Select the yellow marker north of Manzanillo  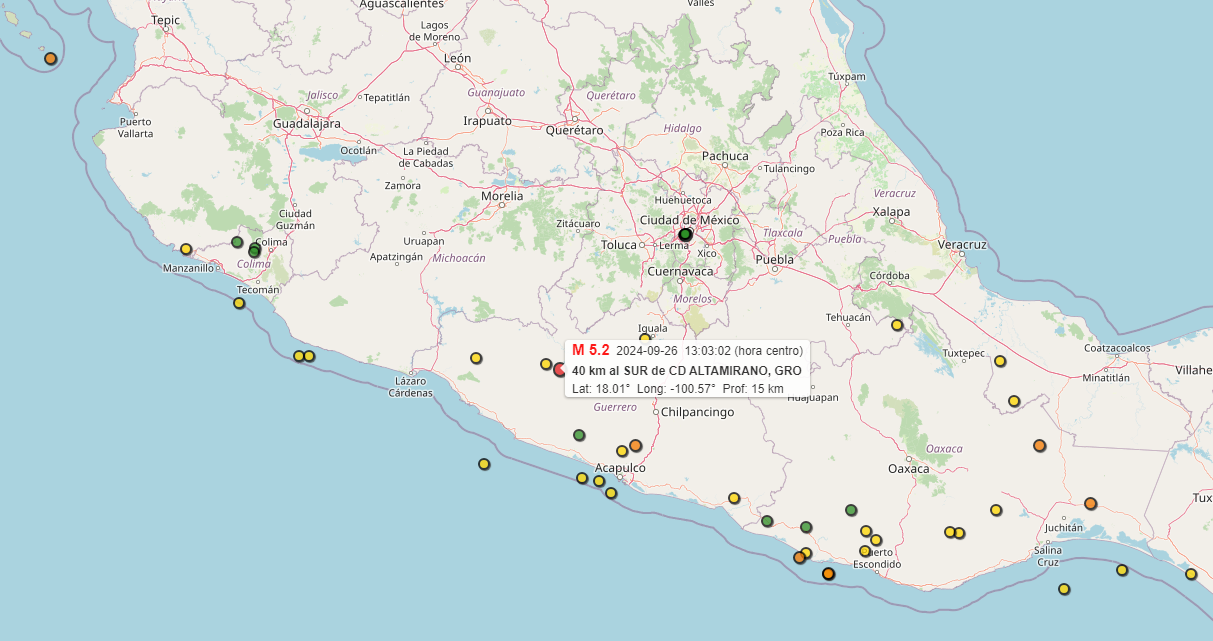pyautogui.click(x=186, y=249)
